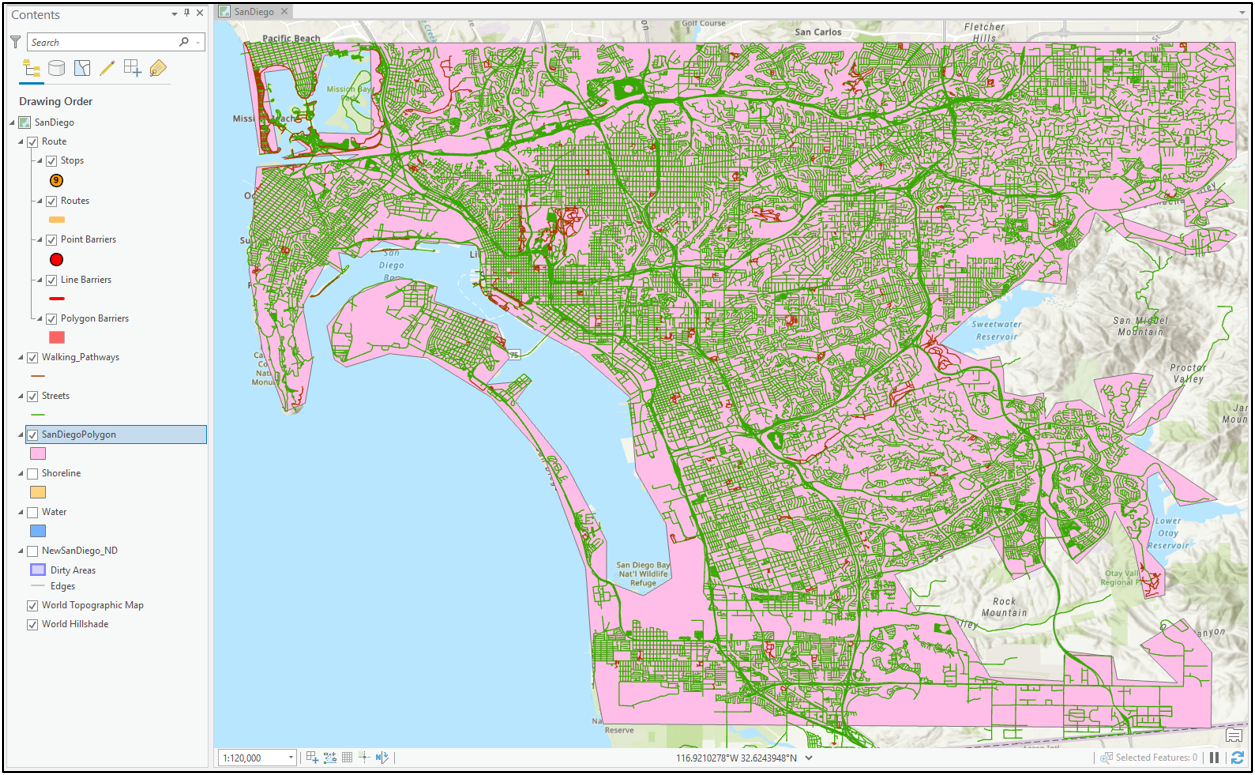Collapse the Route group layer
The height and width of the screenshot is (775, 1255).
(x=21, y=142)
